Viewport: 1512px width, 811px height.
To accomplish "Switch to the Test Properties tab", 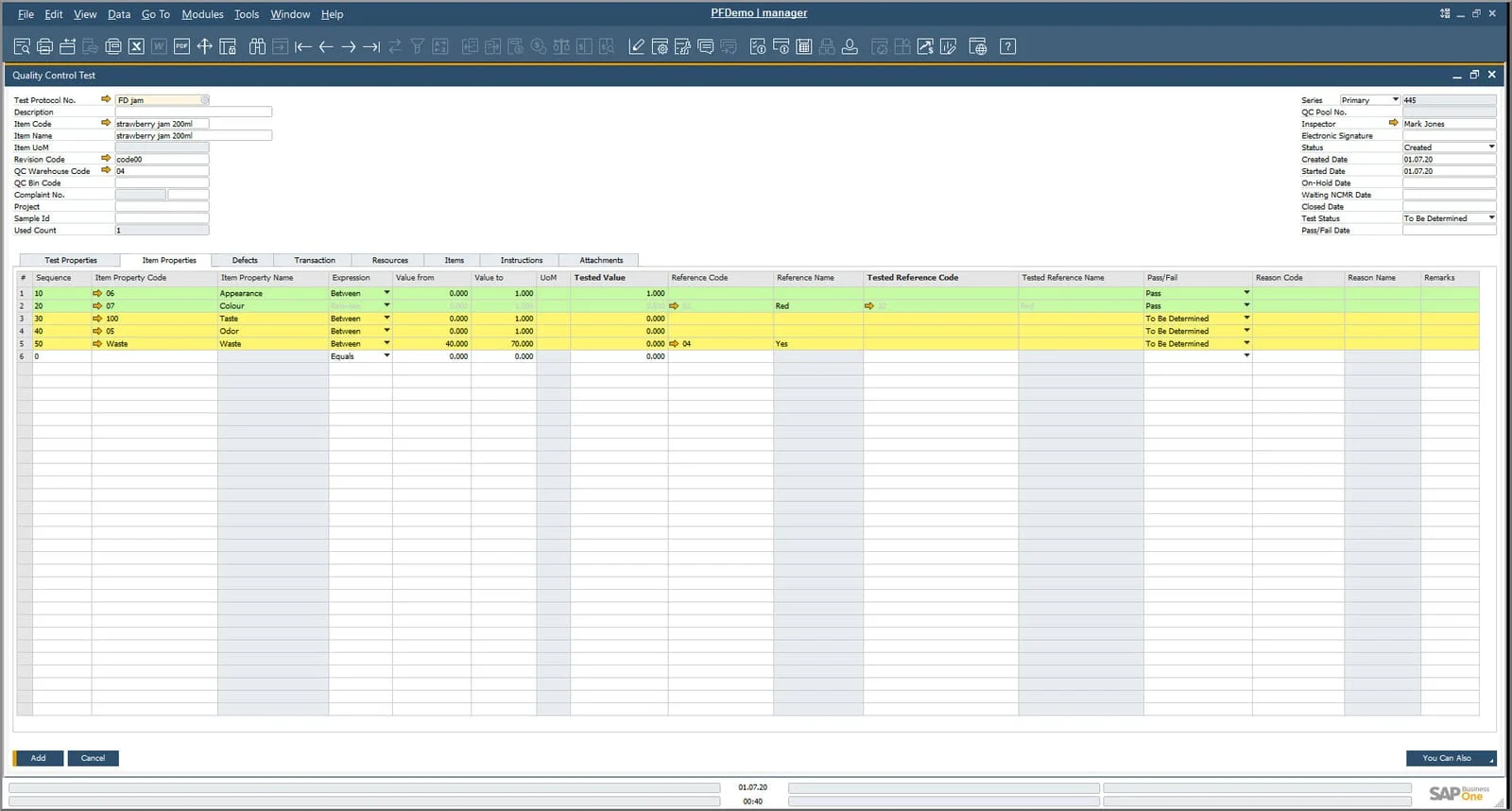I will point(71,260).
